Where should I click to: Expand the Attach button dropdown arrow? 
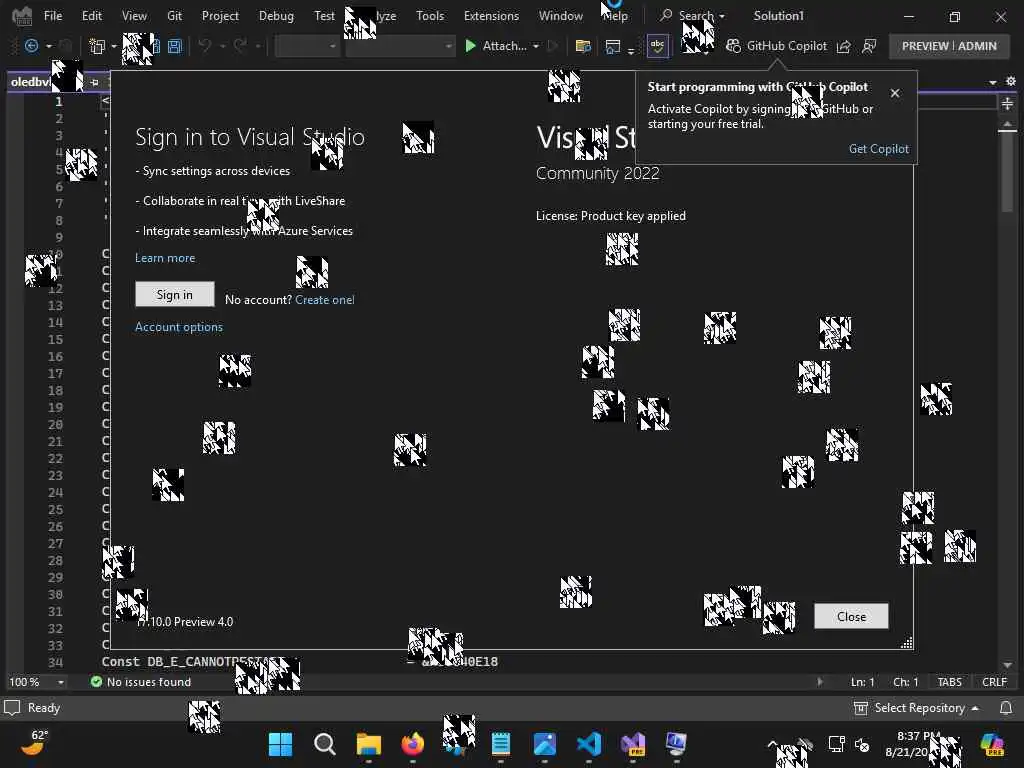tap(536, 46)
